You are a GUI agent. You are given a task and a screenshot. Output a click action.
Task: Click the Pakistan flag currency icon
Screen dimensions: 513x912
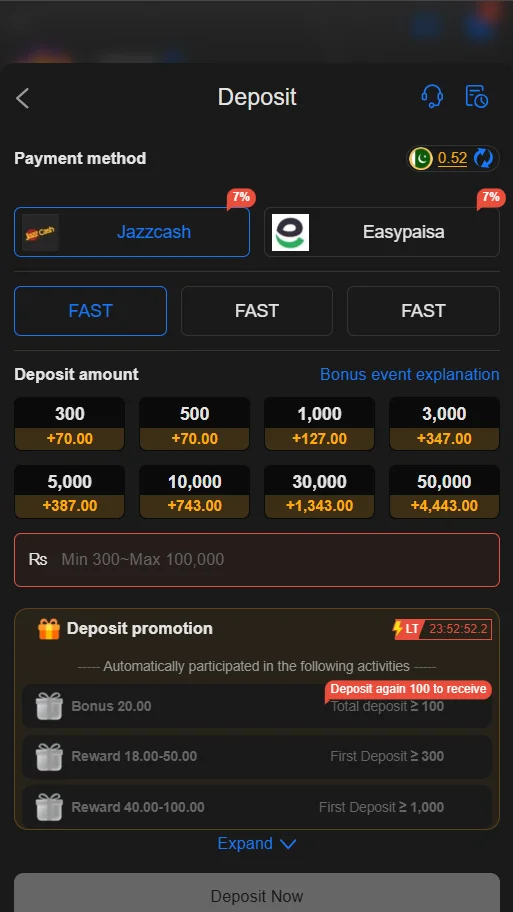(x=421, y=158)
